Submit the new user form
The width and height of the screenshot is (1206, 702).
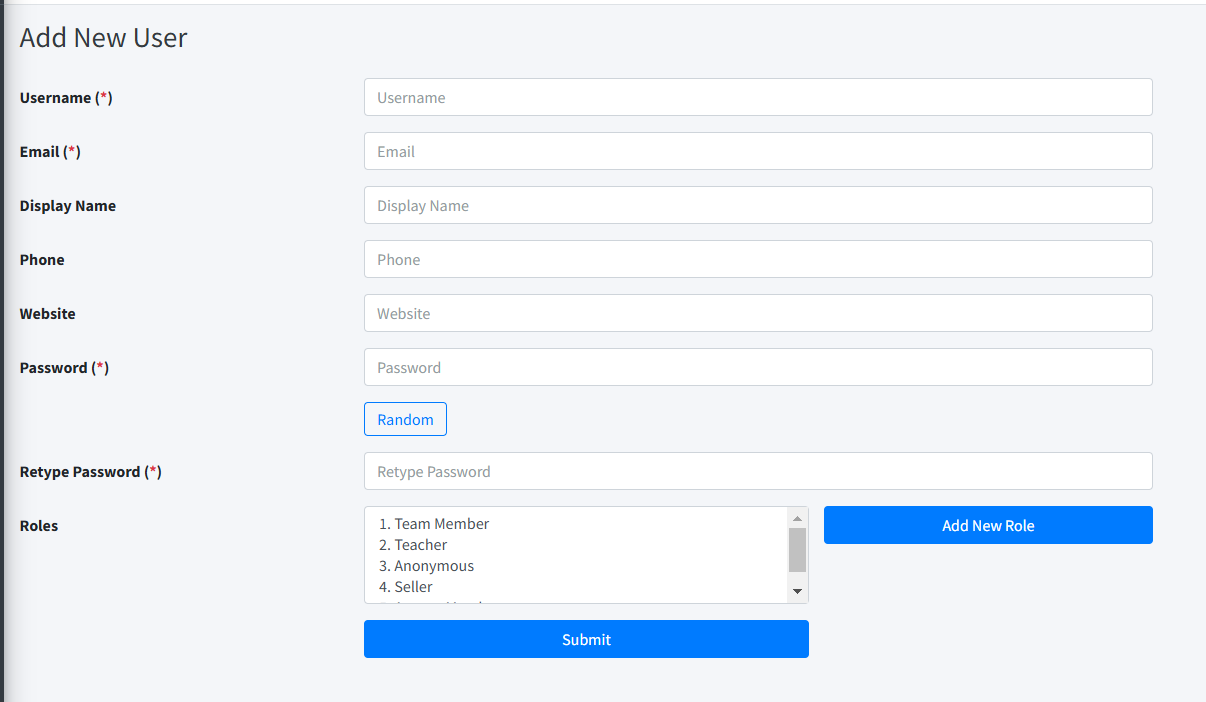point(586,639)
